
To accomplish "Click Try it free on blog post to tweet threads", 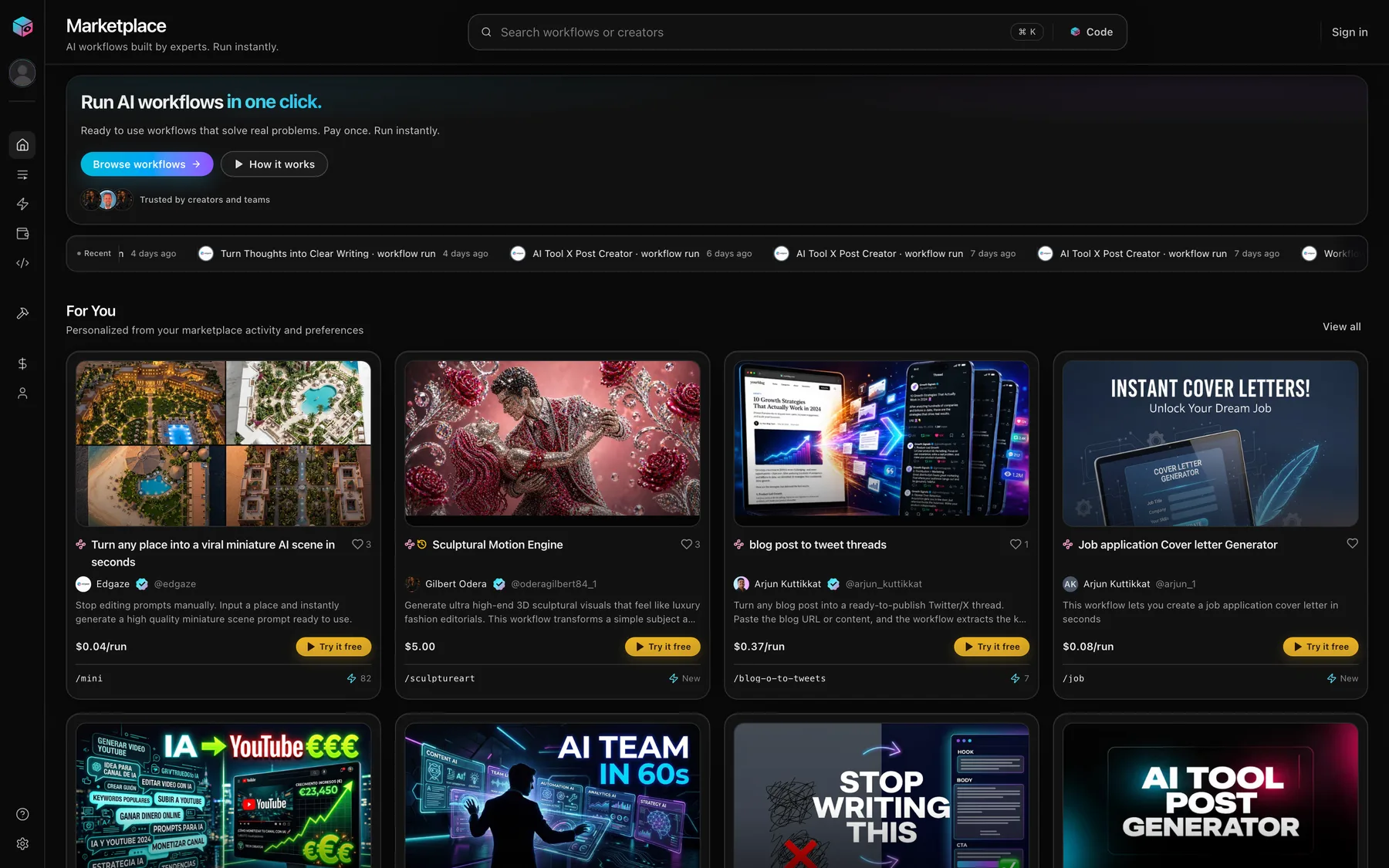I will [992, 647].
